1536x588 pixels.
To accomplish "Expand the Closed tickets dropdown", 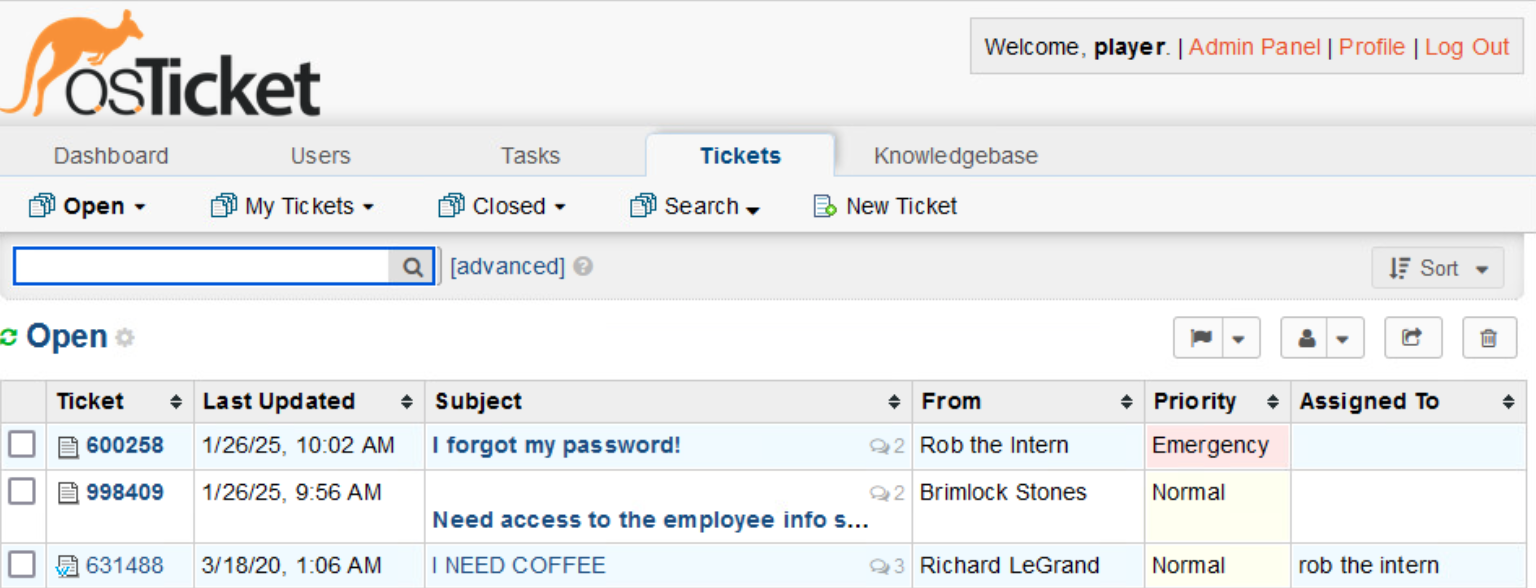I will [502, 207].
